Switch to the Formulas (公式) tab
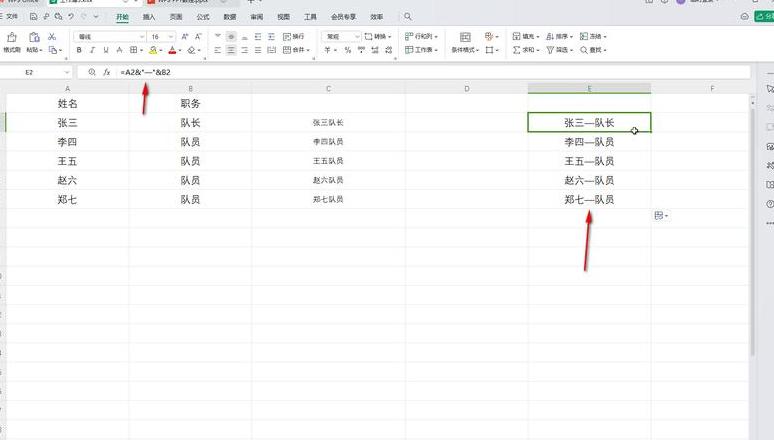This screenshot has height=440, width=774. 203,17
